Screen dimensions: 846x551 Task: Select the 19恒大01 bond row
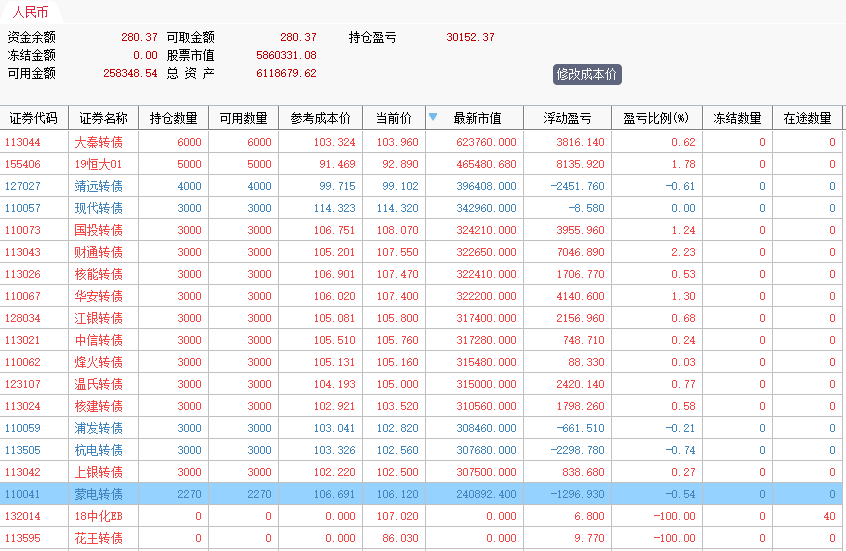[x=98, y=164]
